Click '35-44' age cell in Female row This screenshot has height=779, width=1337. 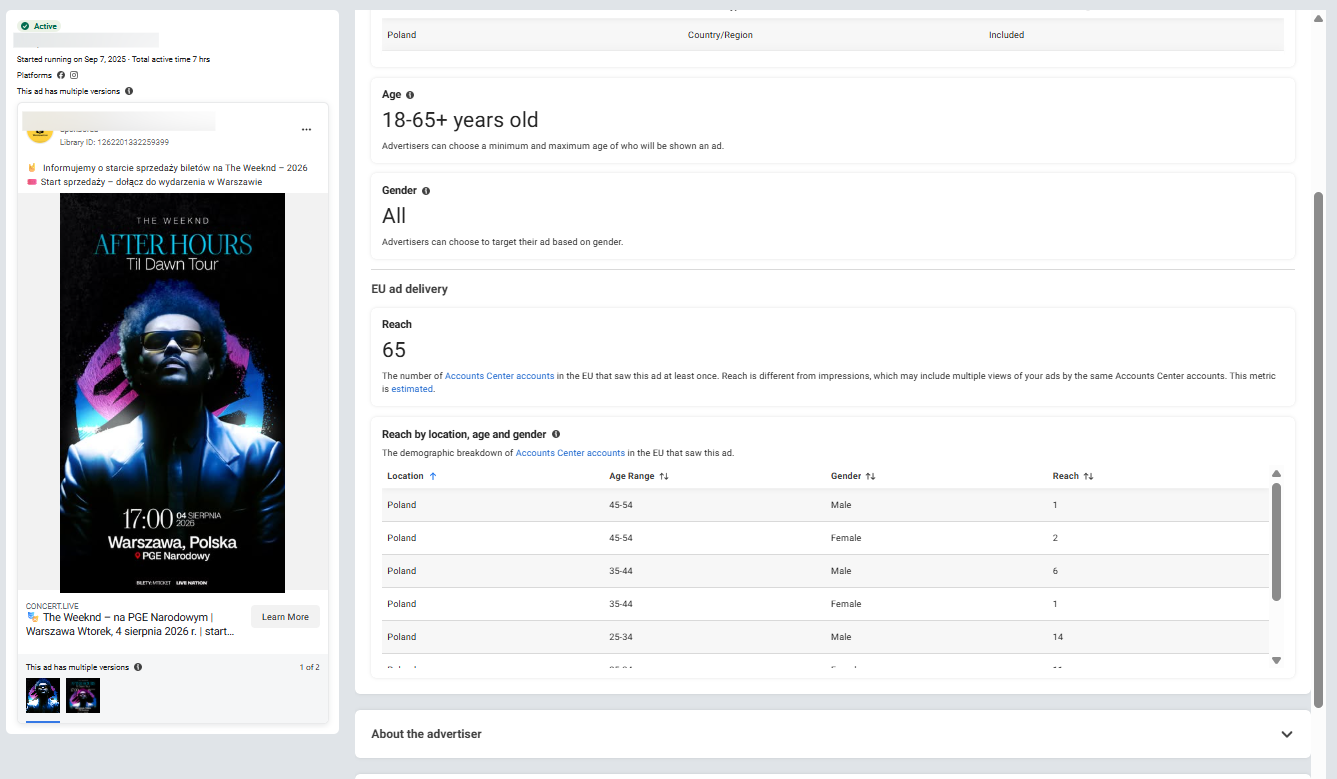coord(621,604)
